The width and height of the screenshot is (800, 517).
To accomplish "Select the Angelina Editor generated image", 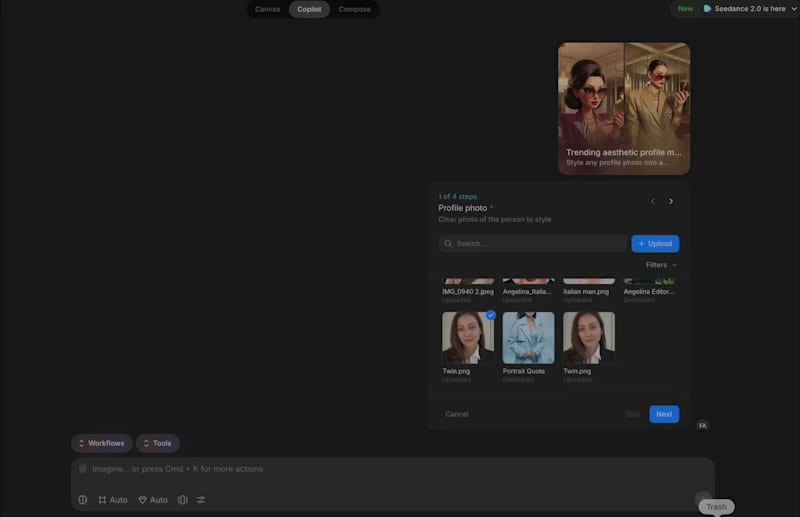I will click(x=649, y=290).
